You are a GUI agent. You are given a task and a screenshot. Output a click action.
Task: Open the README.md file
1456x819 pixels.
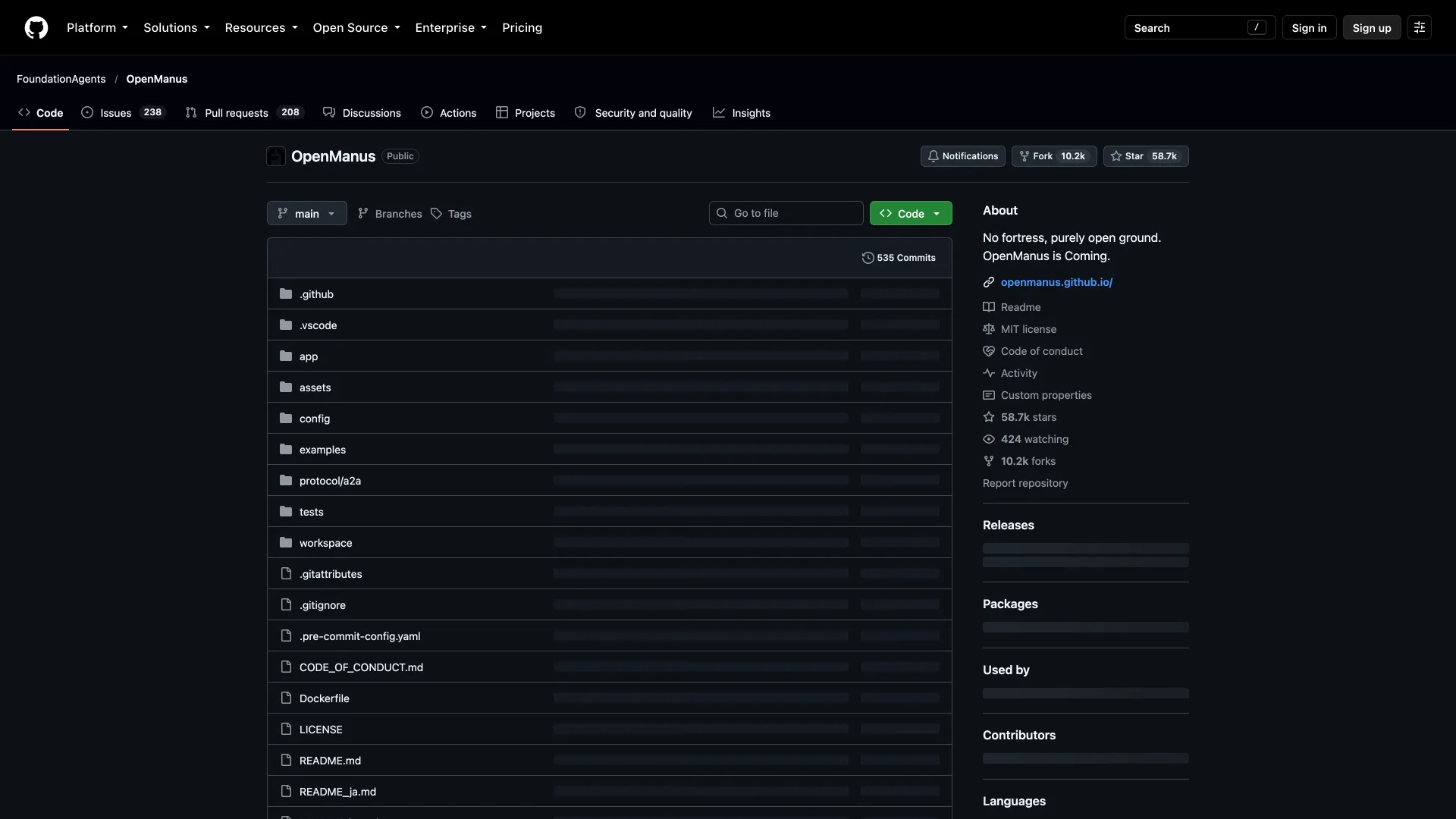(330, 760)
